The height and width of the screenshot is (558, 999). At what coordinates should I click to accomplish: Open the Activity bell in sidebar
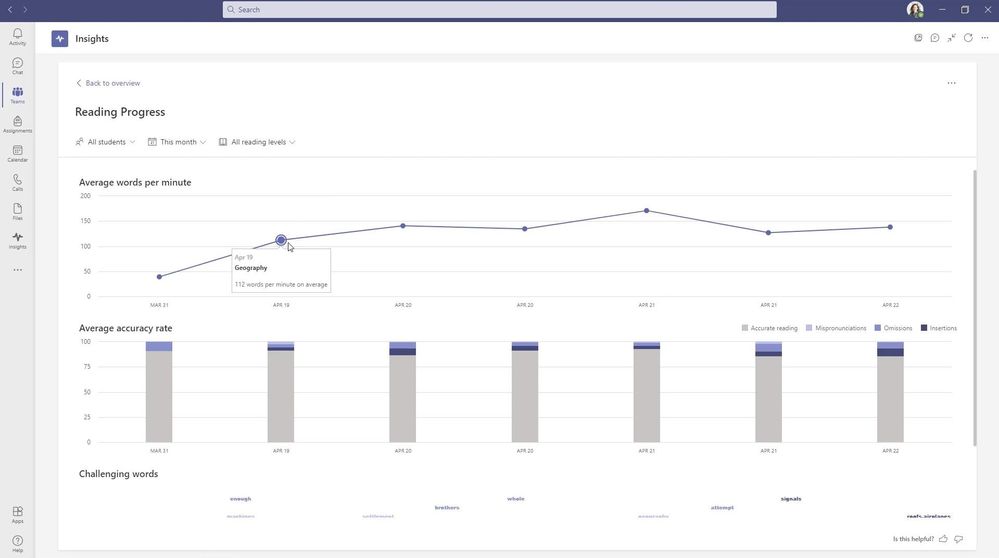pos(17,36)
